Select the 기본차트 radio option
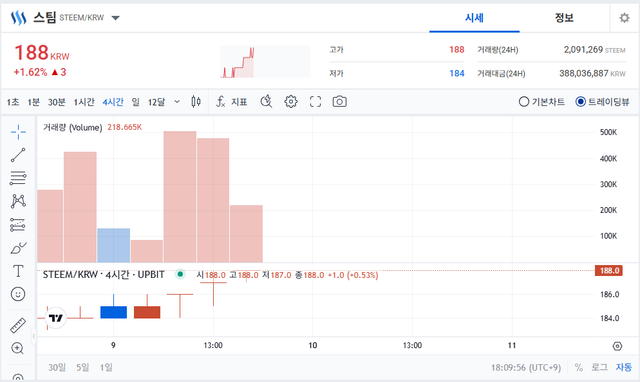640x382 pixels. (542, 102)
